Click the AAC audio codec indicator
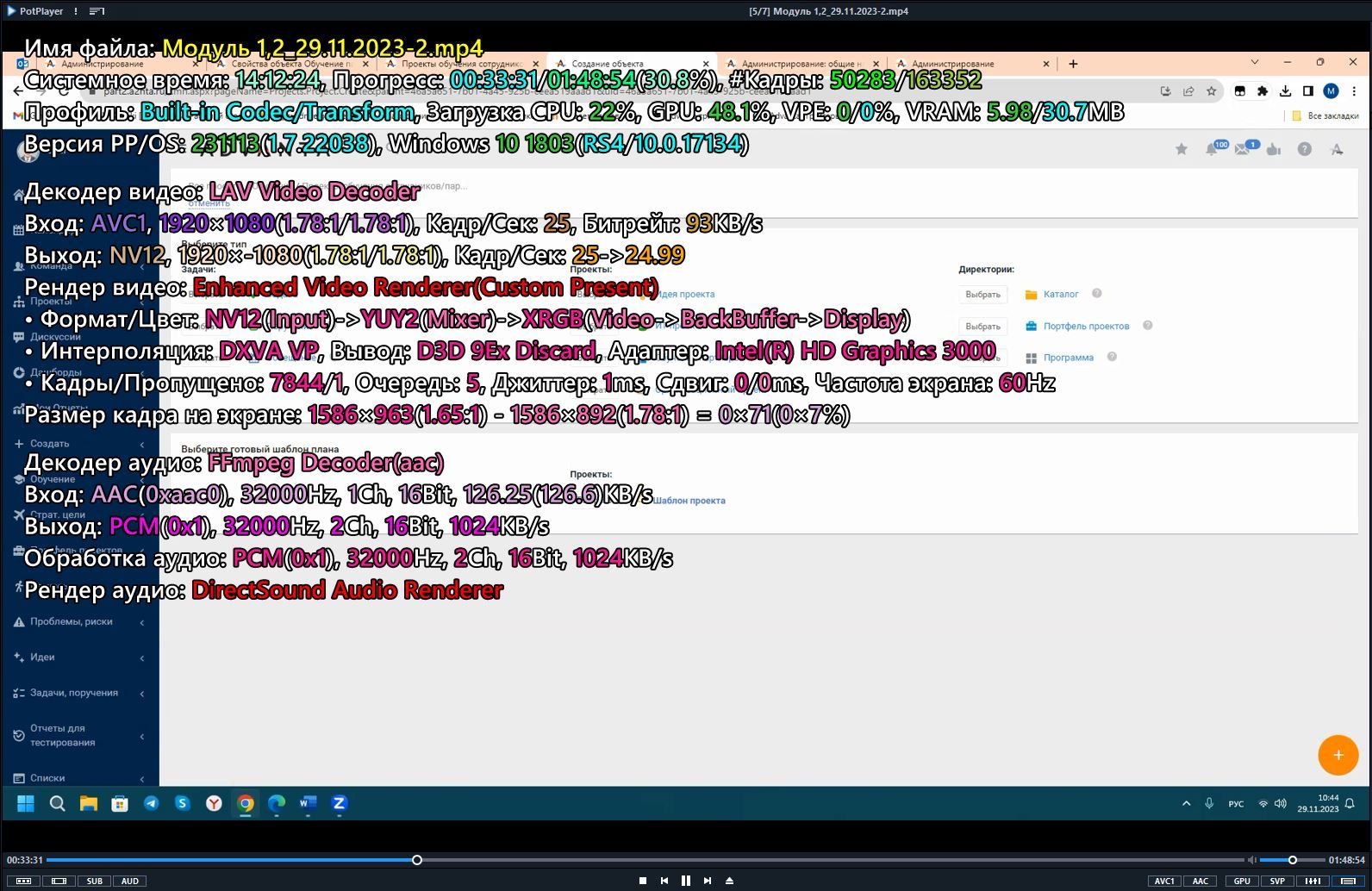 [1200, 881]
